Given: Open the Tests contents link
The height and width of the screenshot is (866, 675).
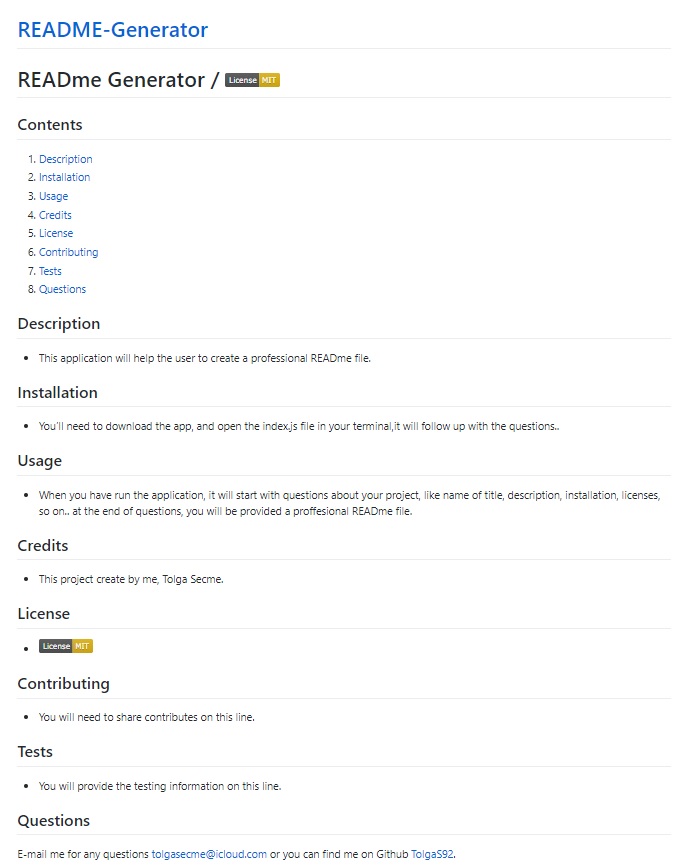Looking at the screenshot, I should click(50, 271).
